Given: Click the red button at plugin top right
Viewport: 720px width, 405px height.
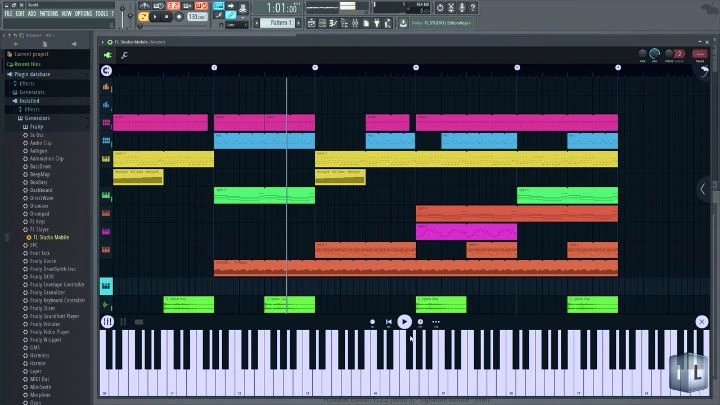Looking at the screenshot, I should (x=700, y=54).
